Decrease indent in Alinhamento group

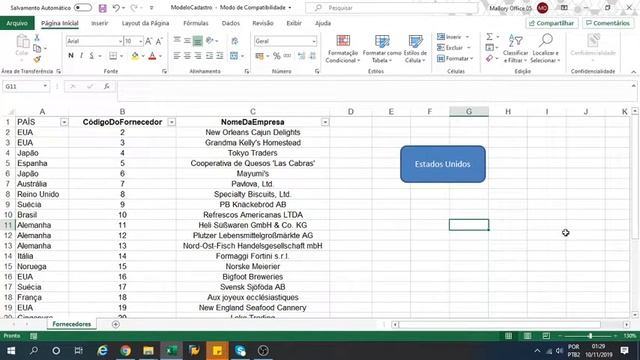[209, 56]
